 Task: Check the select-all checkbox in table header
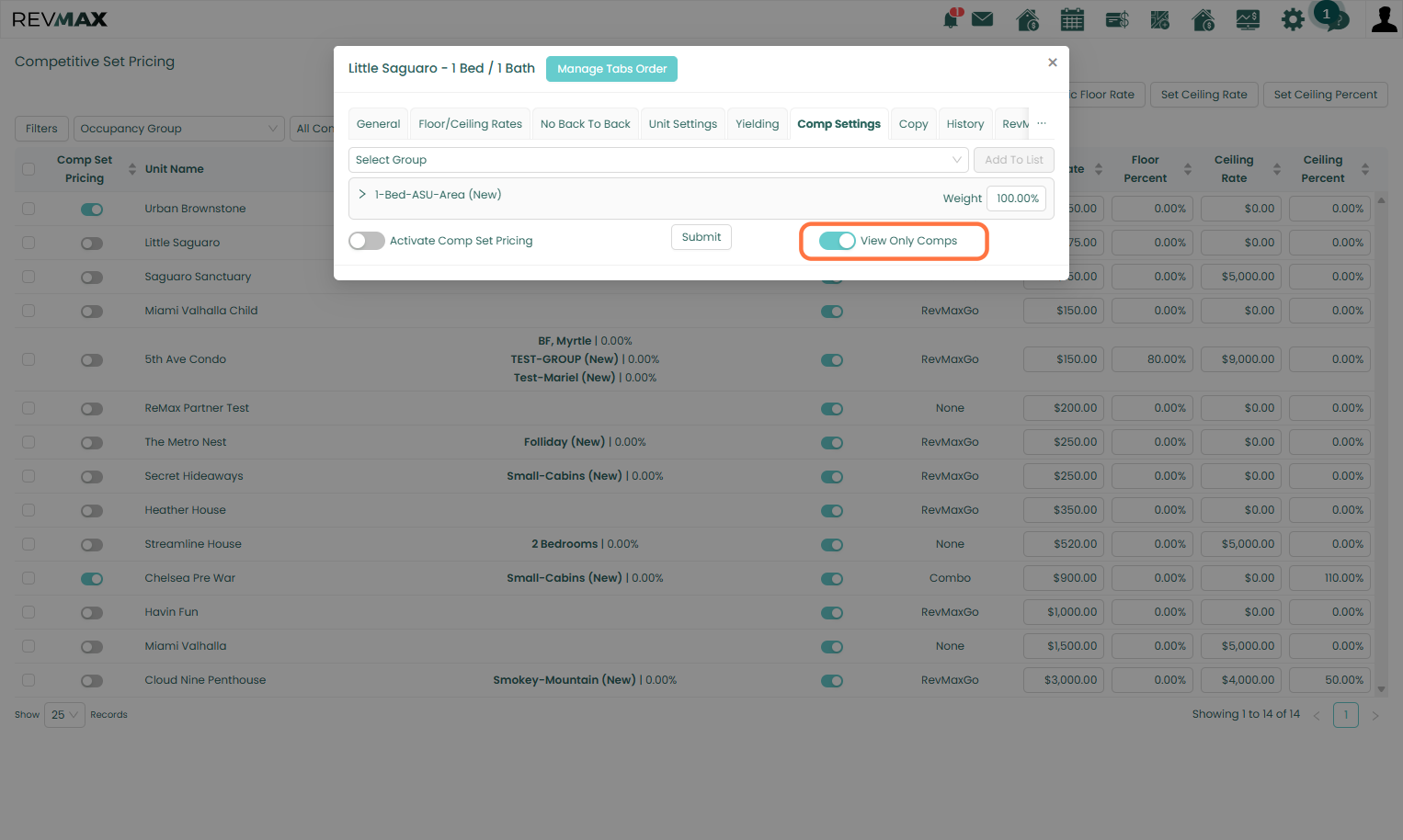click(29, 169)
